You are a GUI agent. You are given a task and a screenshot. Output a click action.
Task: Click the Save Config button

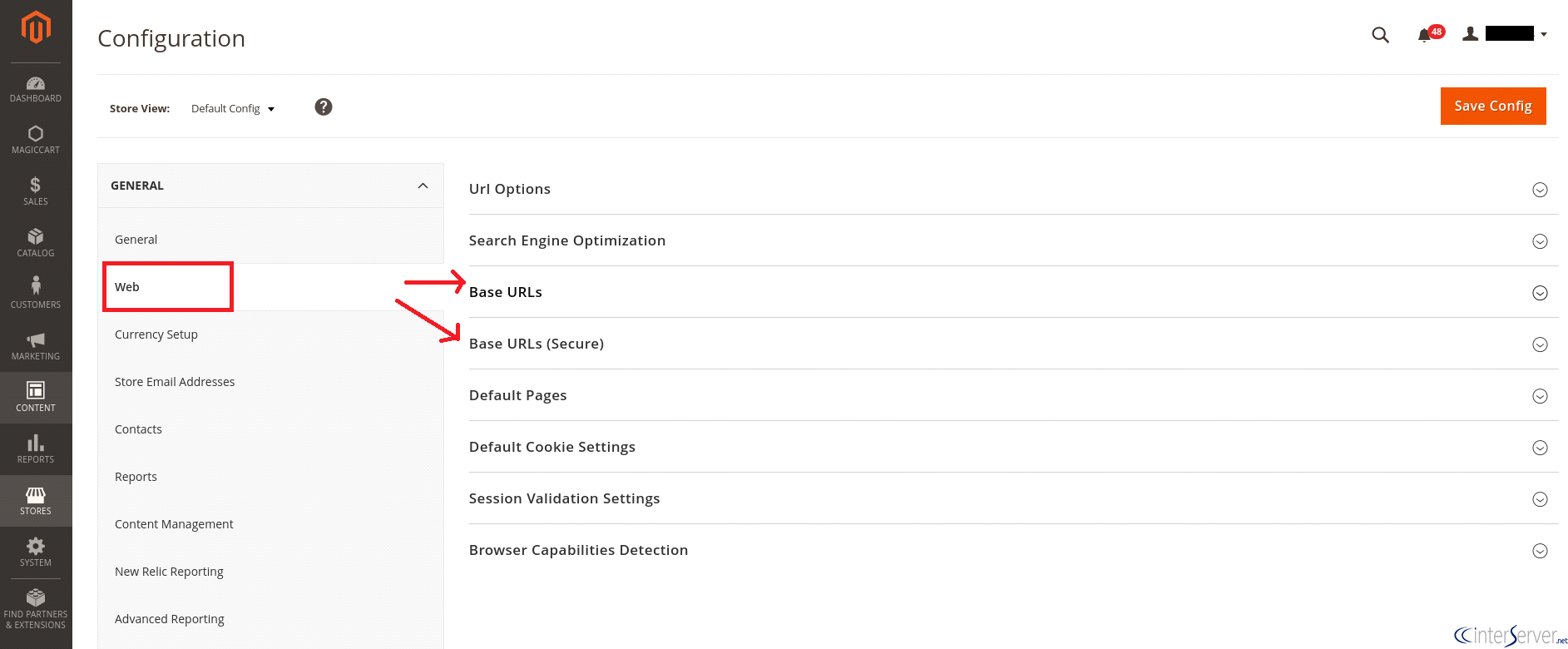click(1493, 106)
